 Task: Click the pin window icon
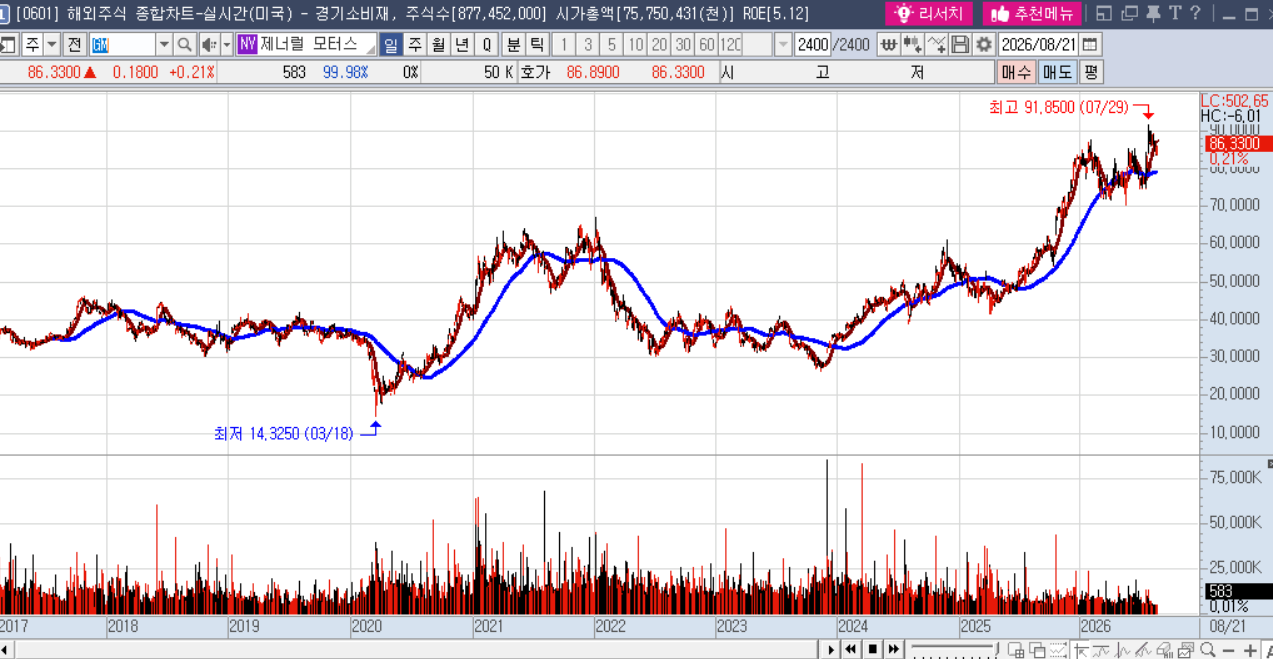pyautogui.click(x=1153, y=13)
